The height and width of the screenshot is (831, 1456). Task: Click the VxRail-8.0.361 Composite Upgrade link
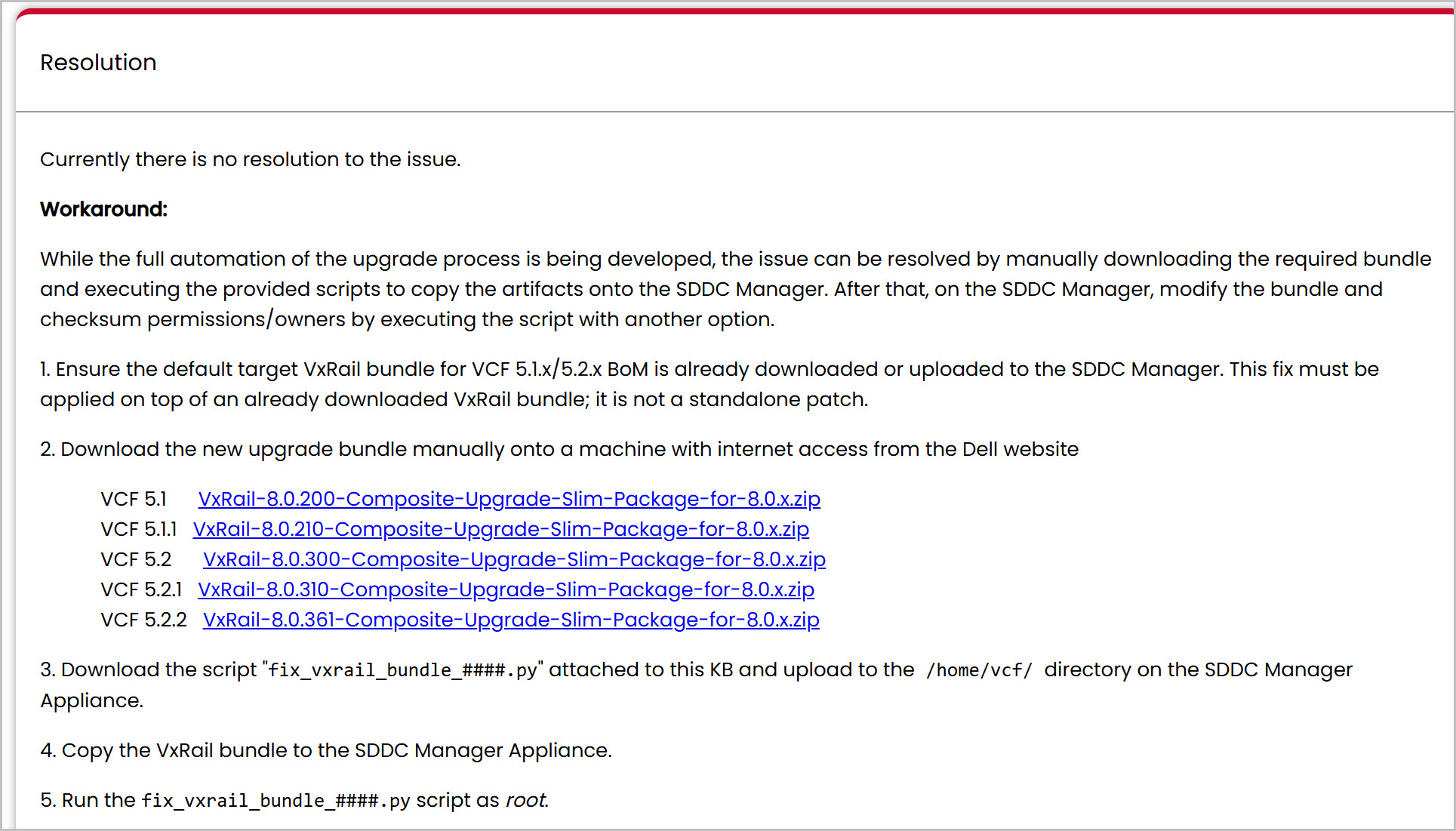pos(511,620)
